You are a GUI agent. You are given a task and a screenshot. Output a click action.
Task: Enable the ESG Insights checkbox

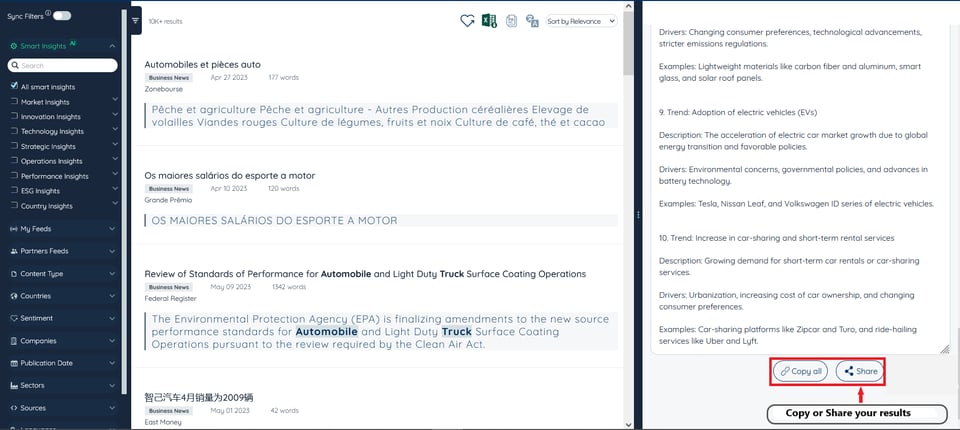coord(14,191)
